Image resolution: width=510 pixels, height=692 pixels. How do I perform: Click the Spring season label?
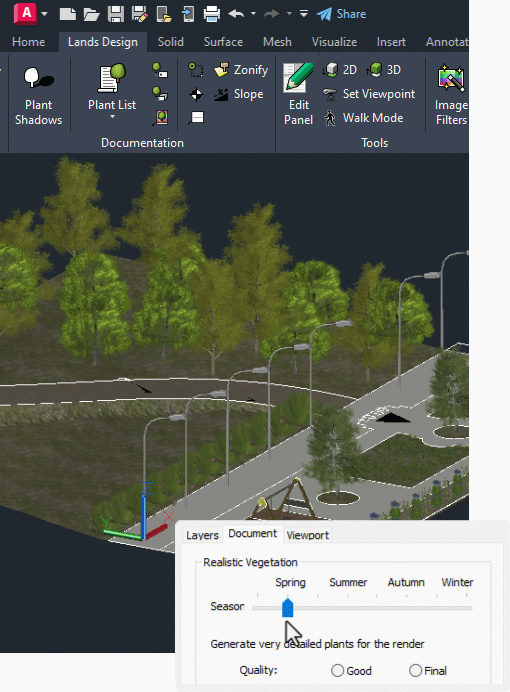click(290, 583)
